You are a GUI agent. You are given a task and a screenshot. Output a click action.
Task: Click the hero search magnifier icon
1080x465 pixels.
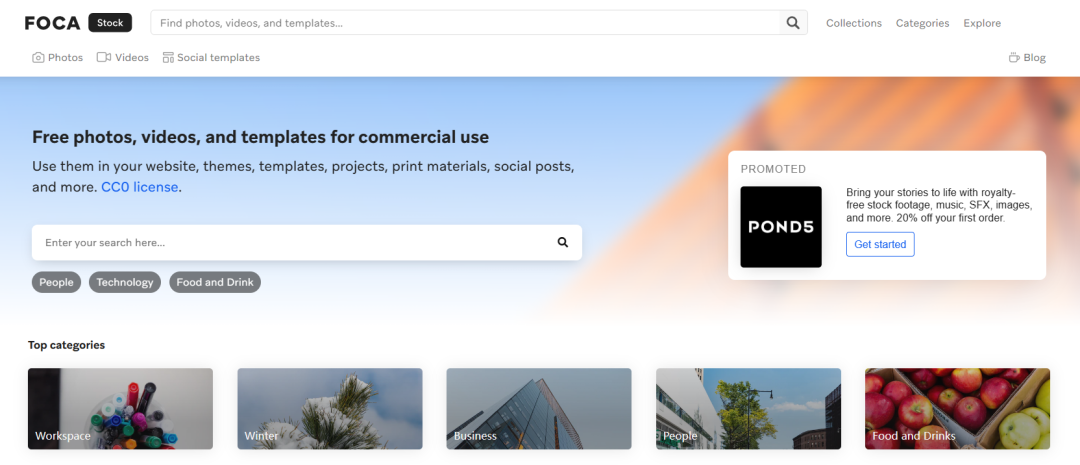pos(563,242)
